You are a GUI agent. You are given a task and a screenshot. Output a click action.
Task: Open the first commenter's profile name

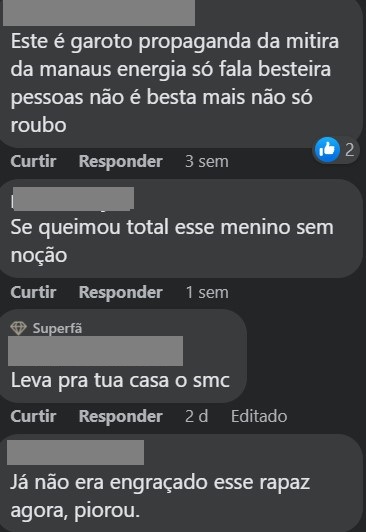coord(99,13)
